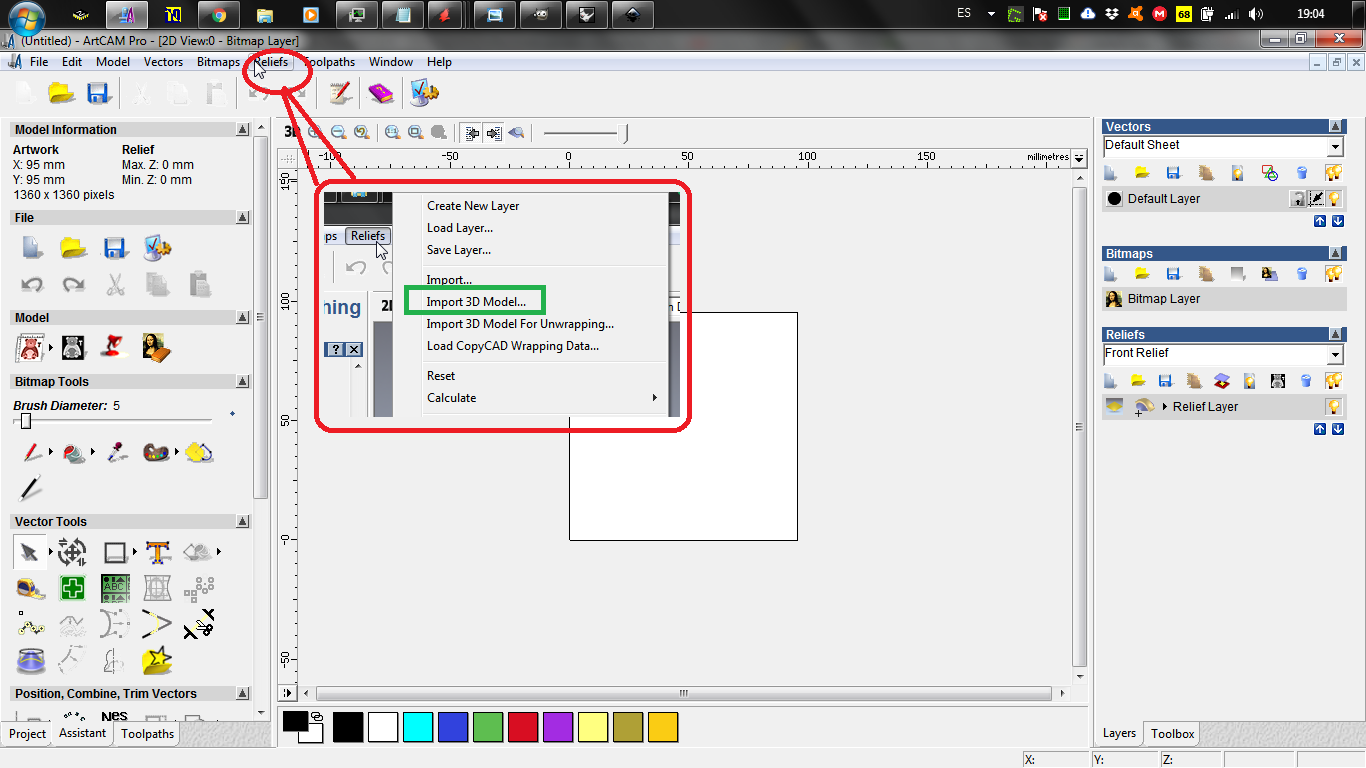Open the Bitmaps menu
The image size is (1366, 768).
point(218,62)
